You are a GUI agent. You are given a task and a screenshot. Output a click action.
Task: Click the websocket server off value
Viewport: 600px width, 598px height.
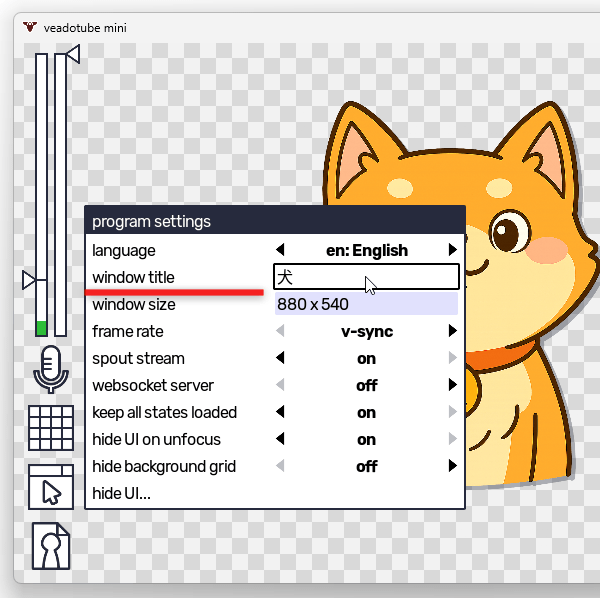pyautogui.click(x=367, y=385)
